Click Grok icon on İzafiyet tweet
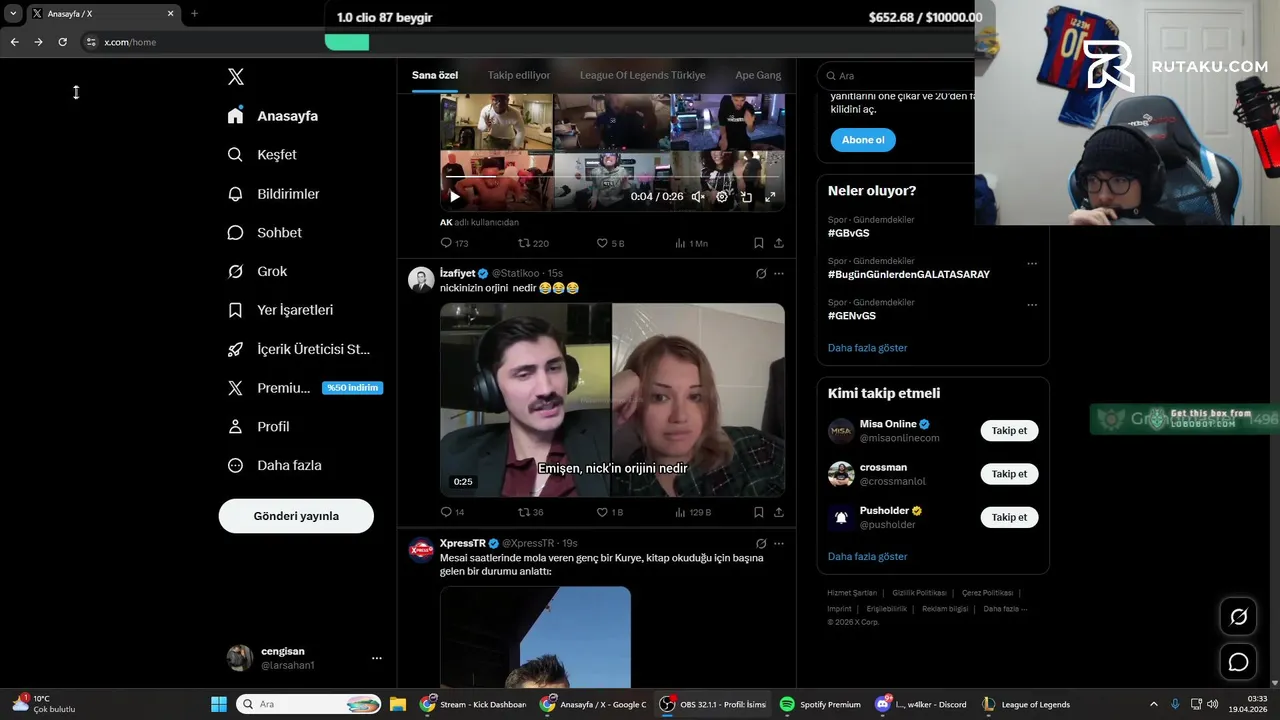This screenshot has width=1280, height=720. [x=761, y=274]
